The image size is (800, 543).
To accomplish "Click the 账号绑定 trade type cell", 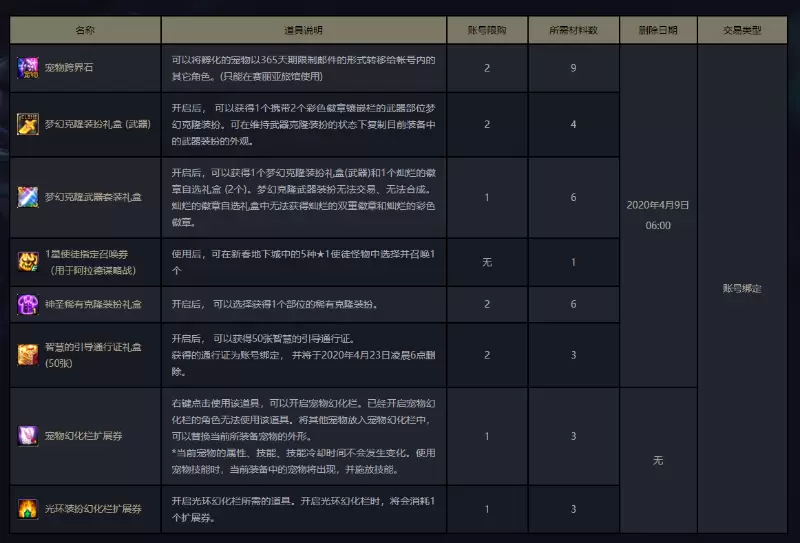I will tap(742, 288).
